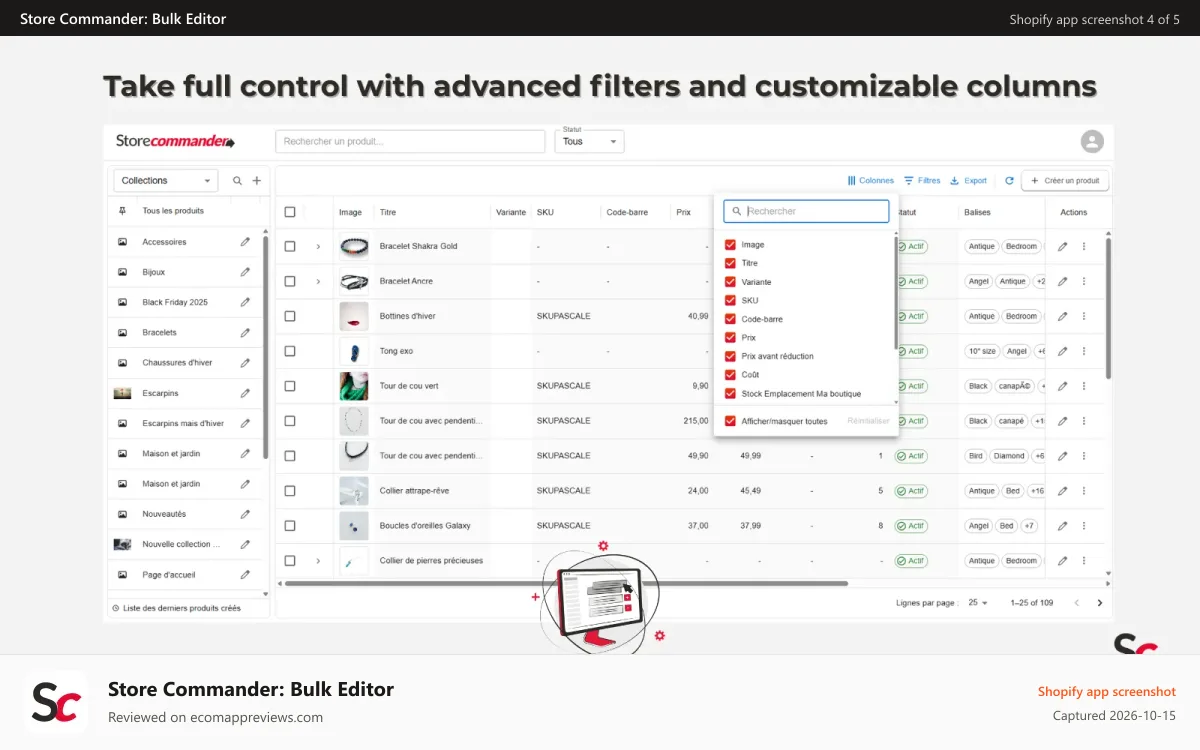Image resolution: width=1200 pixels, height=750 pixels.
Task: Expand variants of Collier de pierres précieuses
Action: click(318, 561)
